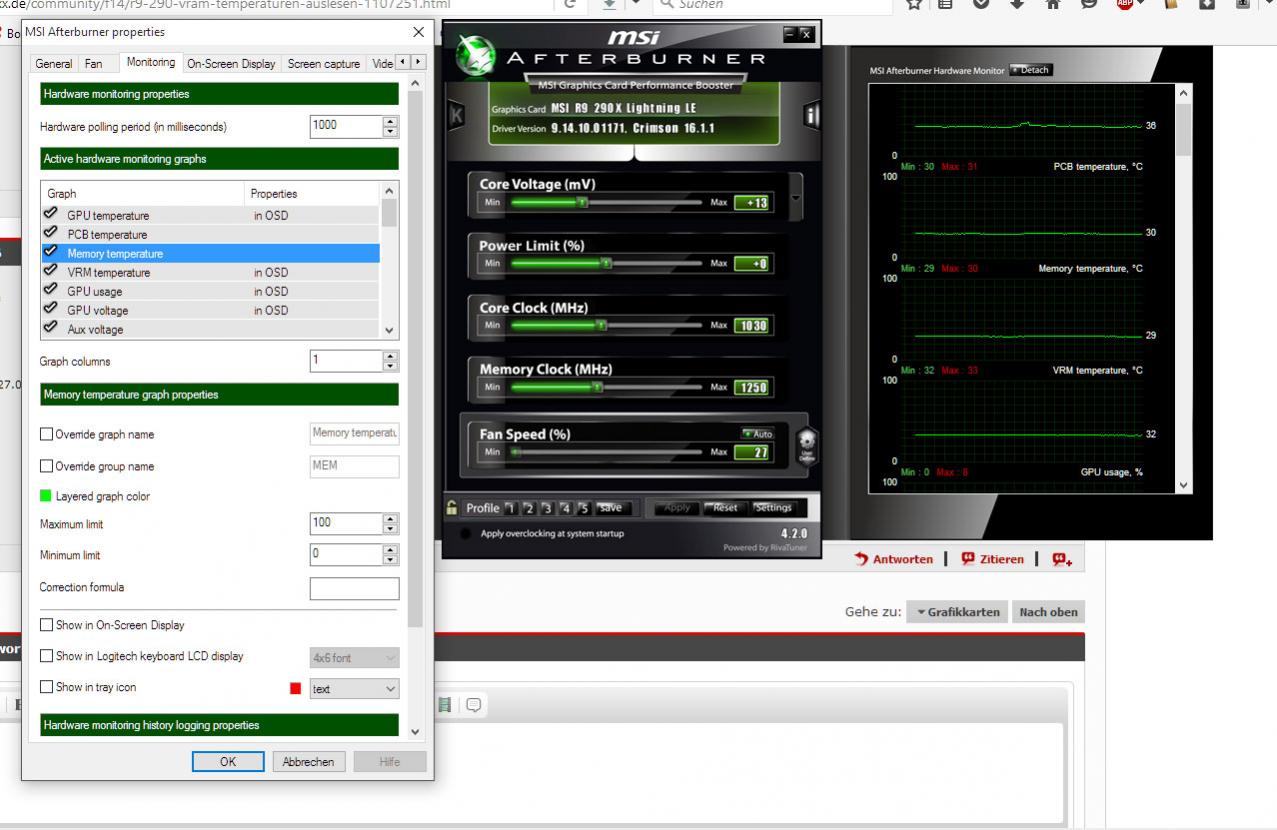Viewport: 1277px width, 830px height.
Task: Click the Adblock Plus toolbar icon
Action: coord(1124,5)
